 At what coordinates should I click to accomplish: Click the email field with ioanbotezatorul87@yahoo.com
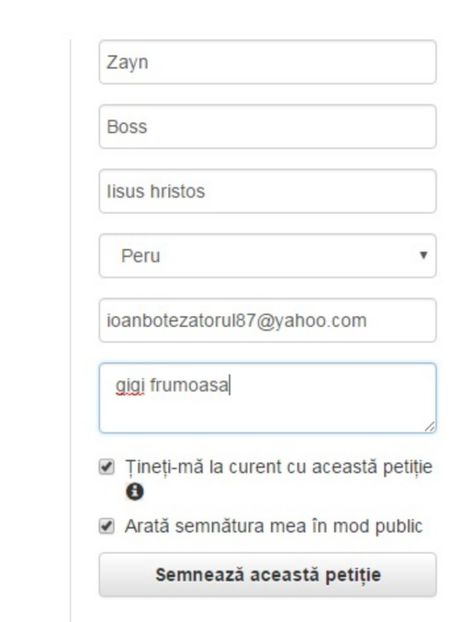pos(267,320)
